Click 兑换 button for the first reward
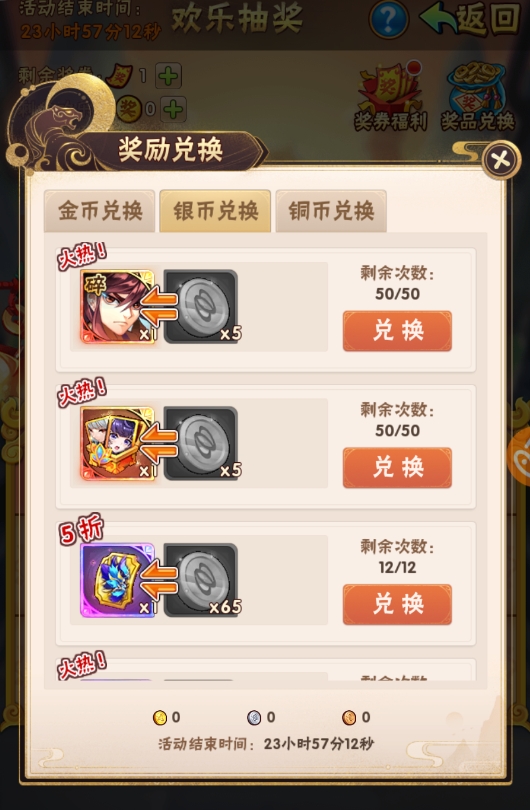The height and width of the screenshot is (810, 530). pos(397,331)
